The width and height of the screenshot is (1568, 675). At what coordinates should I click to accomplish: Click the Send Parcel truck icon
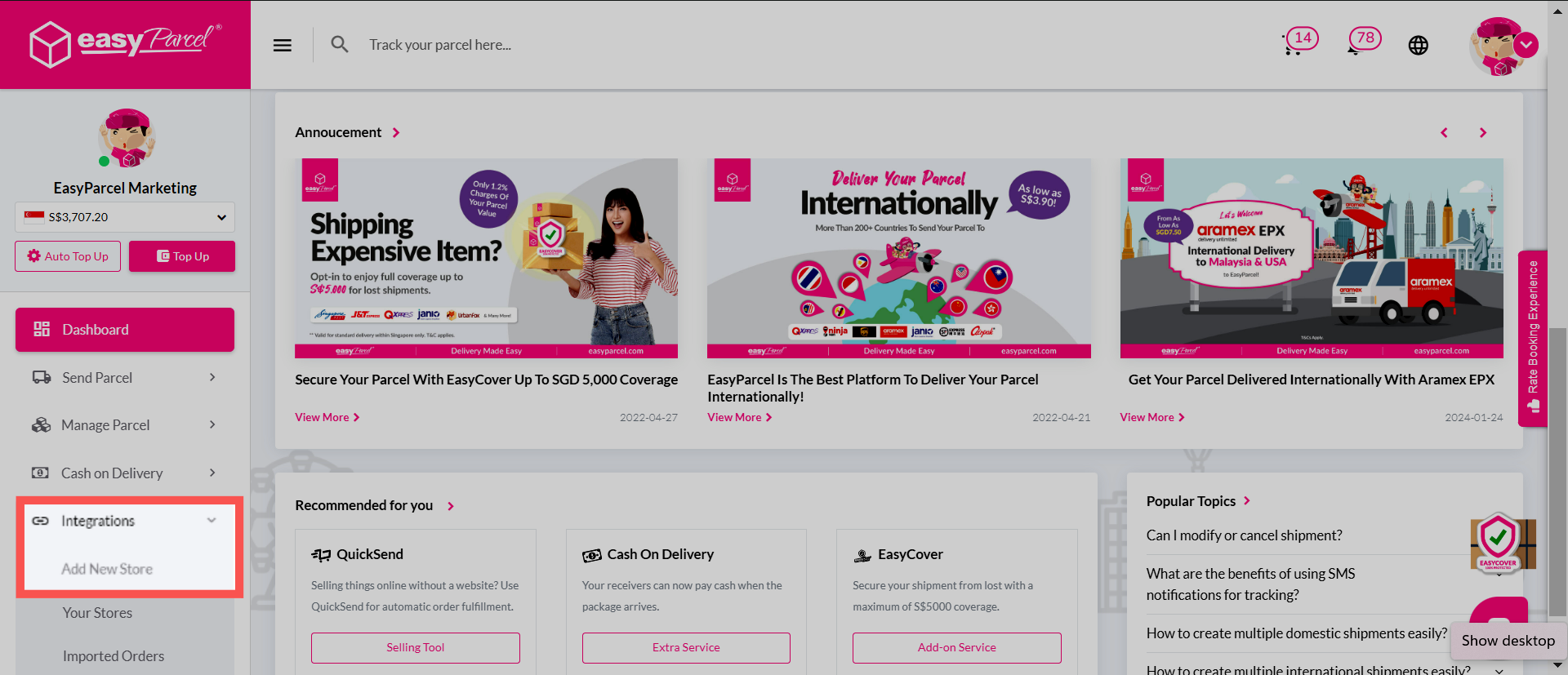click(42, 377)
